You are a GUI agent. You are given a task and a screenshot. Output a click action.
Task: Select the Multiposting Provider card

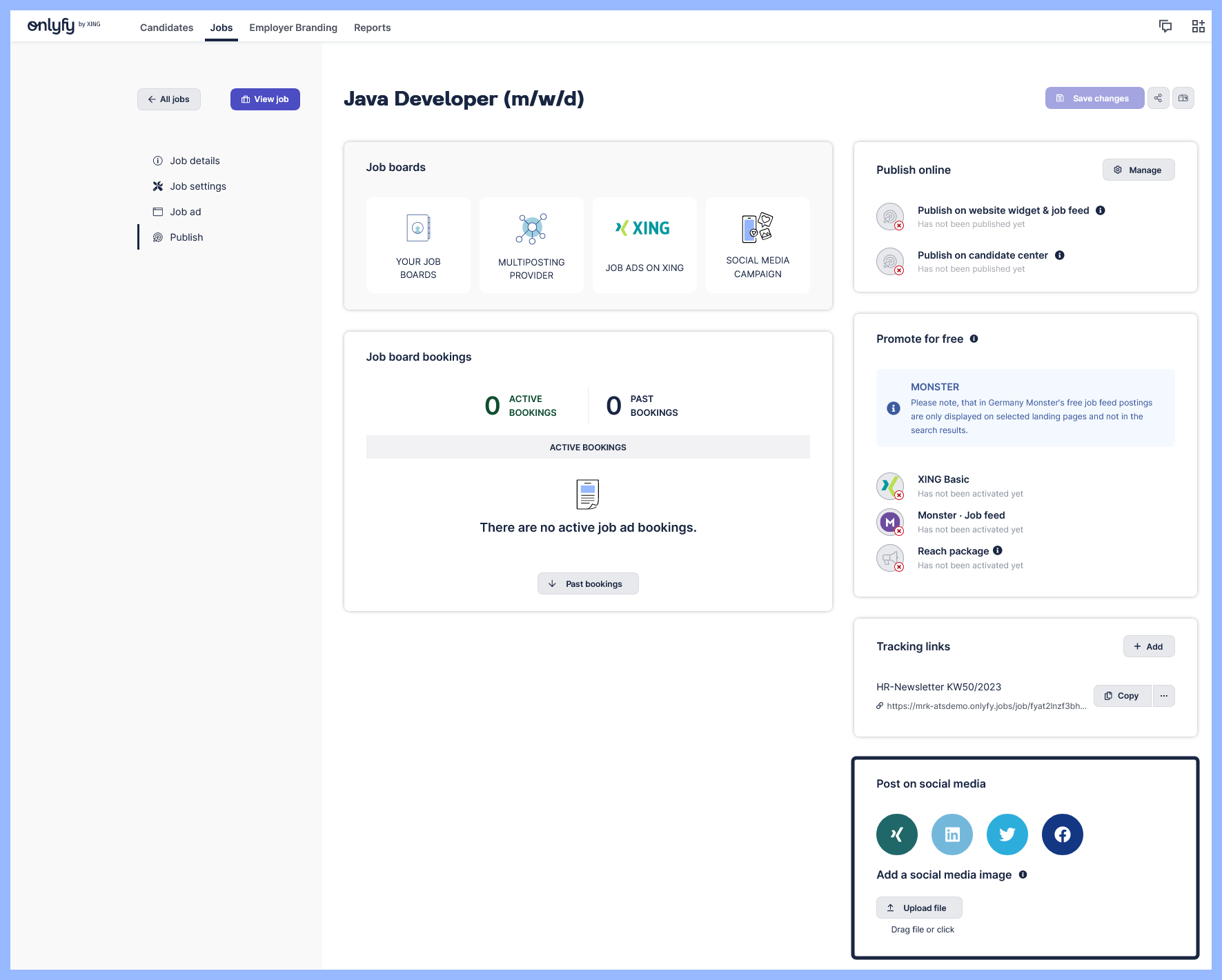coord(531,245)
